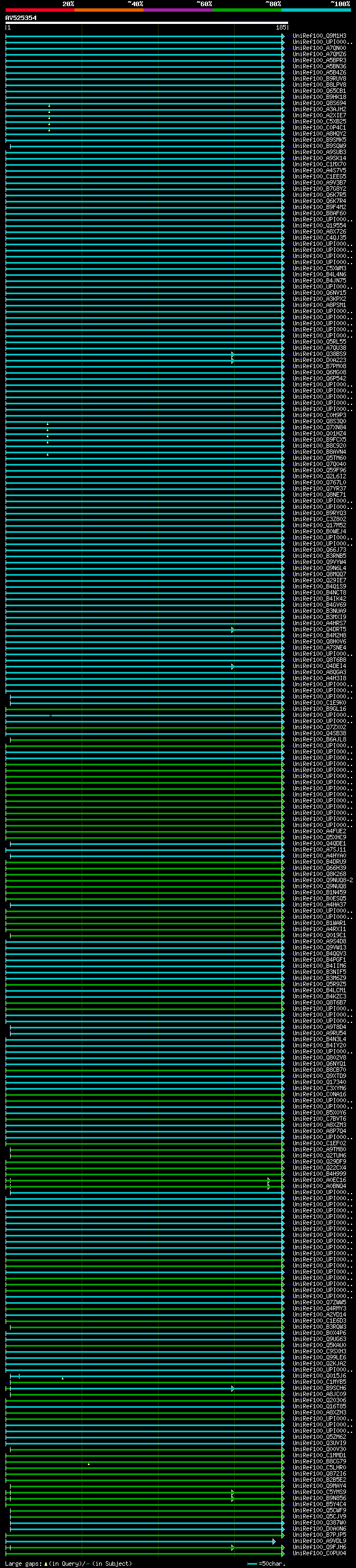Select hit label UniRef100_Q6K7R5
The height and width of the screenshot is (1568, 356).
[319, 195]
